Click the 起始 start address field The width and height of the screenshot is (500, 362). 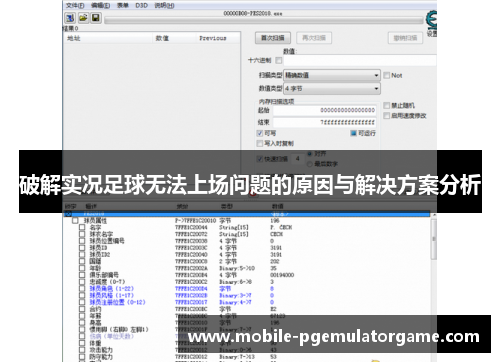(325, 110)
